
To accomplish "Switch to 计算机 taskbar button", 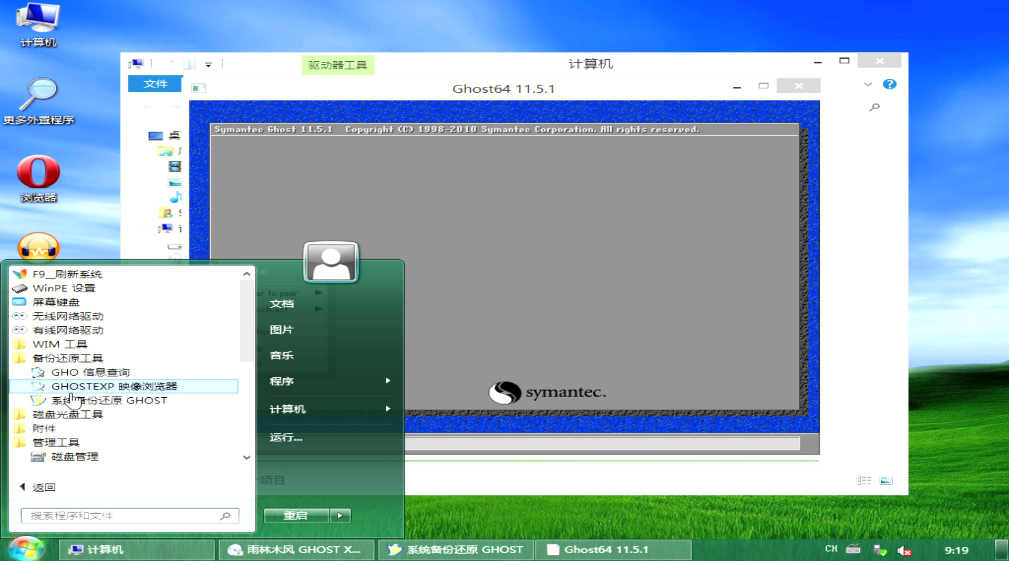I will (137, 549).
